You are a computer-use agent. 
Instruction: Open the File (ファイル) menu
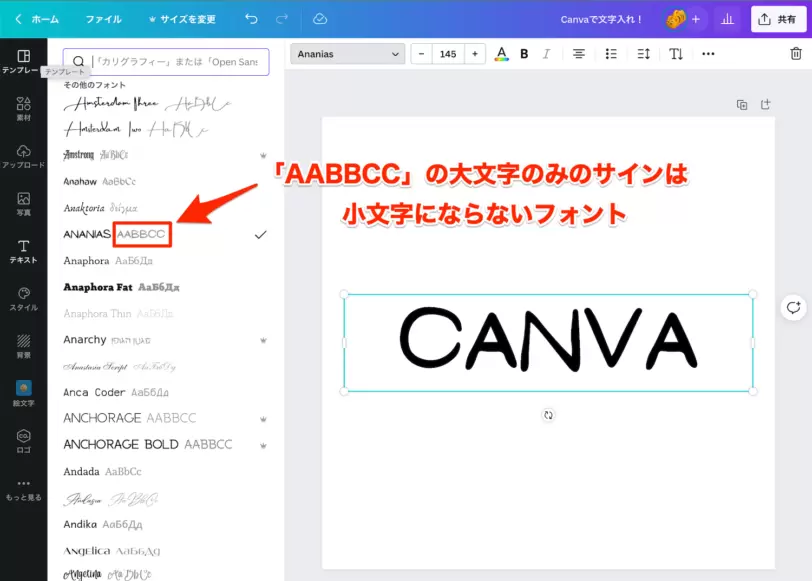click(103, 19)
